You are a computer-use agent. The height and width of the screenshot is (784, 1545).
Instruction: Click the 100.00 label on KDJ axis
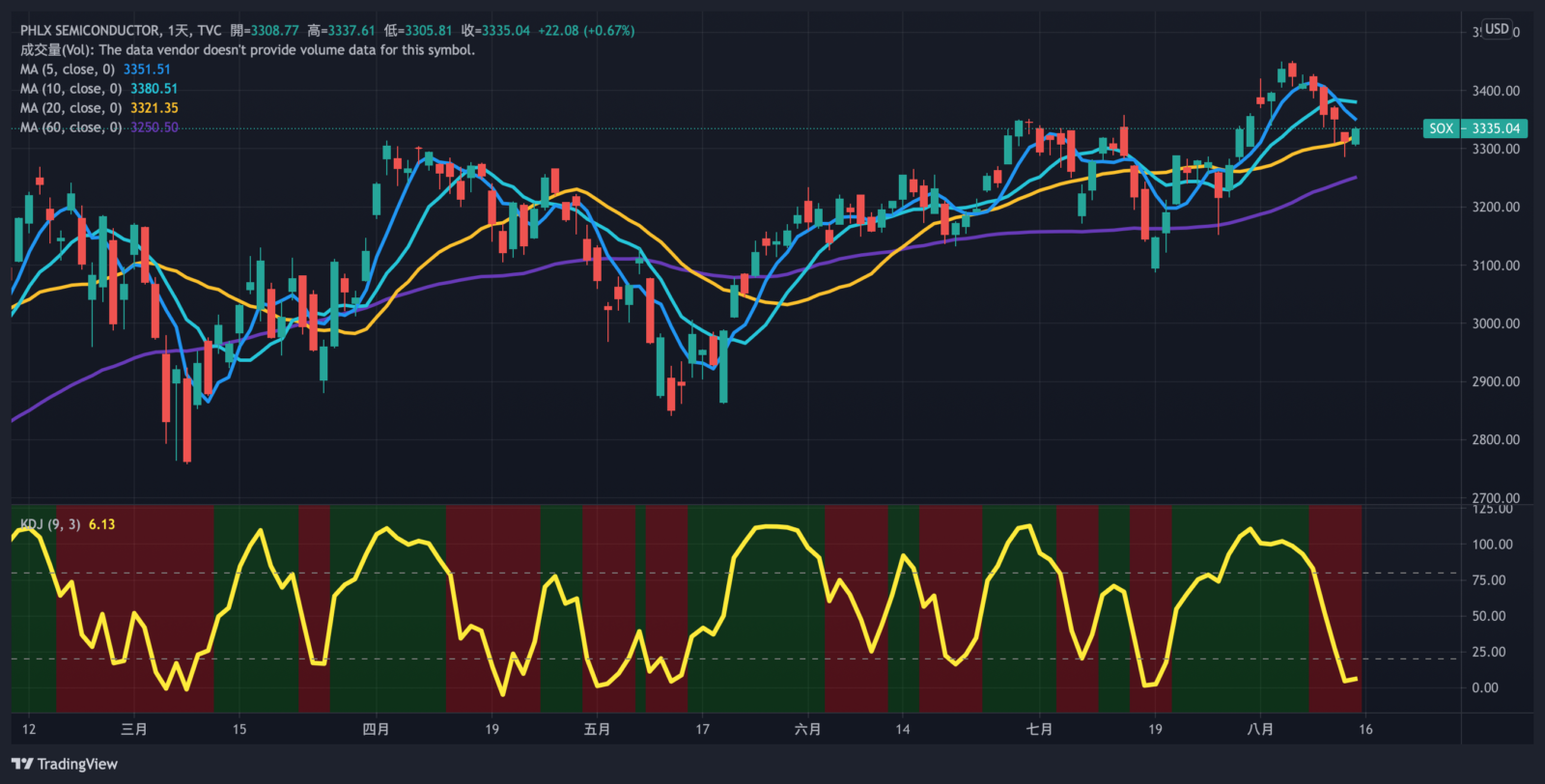tap(1492, 545)
